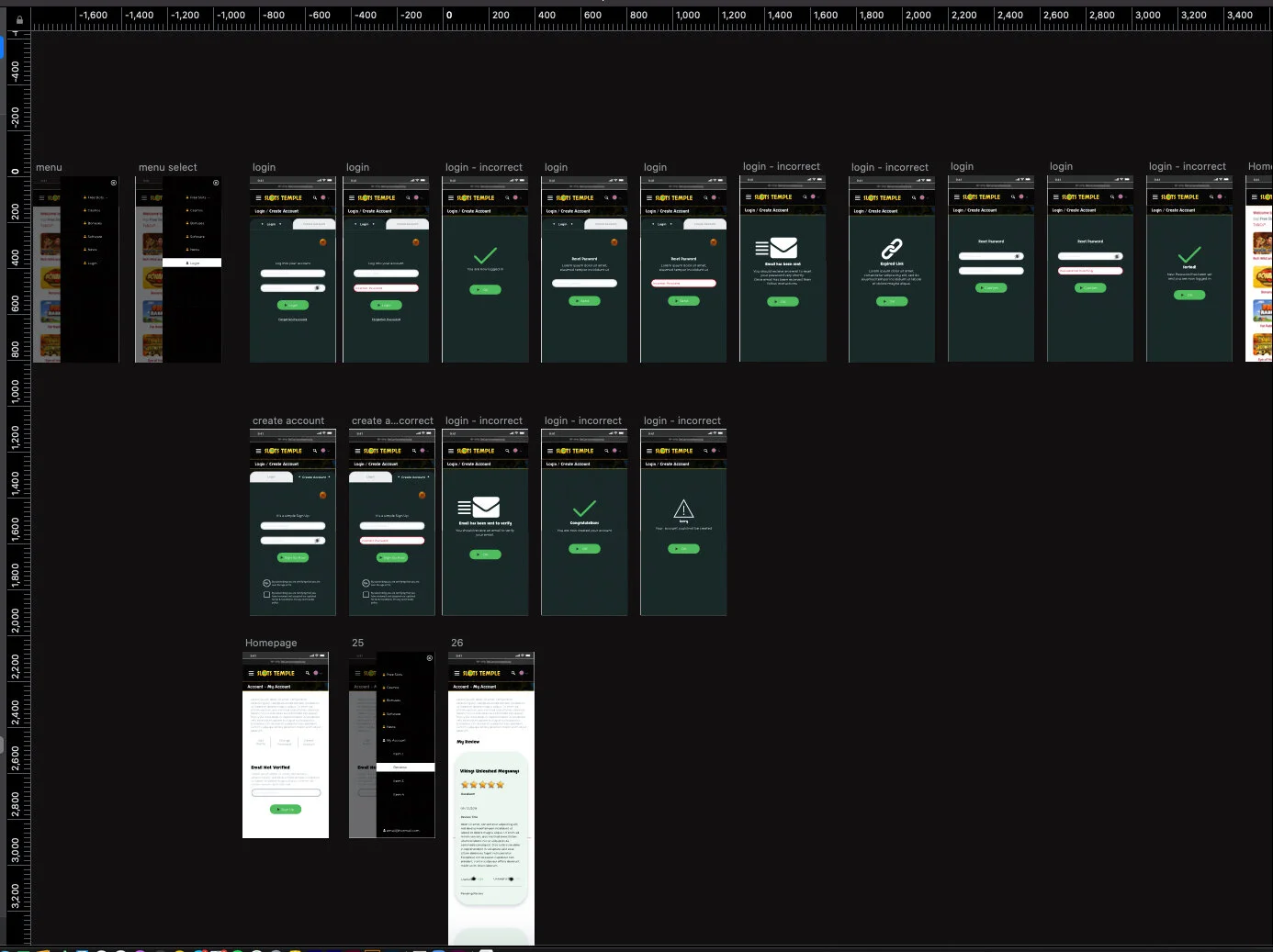Expand the Free Slots submenu chevron in the drawer
This screenshot has width=1273, height=952.
(107, 197)
